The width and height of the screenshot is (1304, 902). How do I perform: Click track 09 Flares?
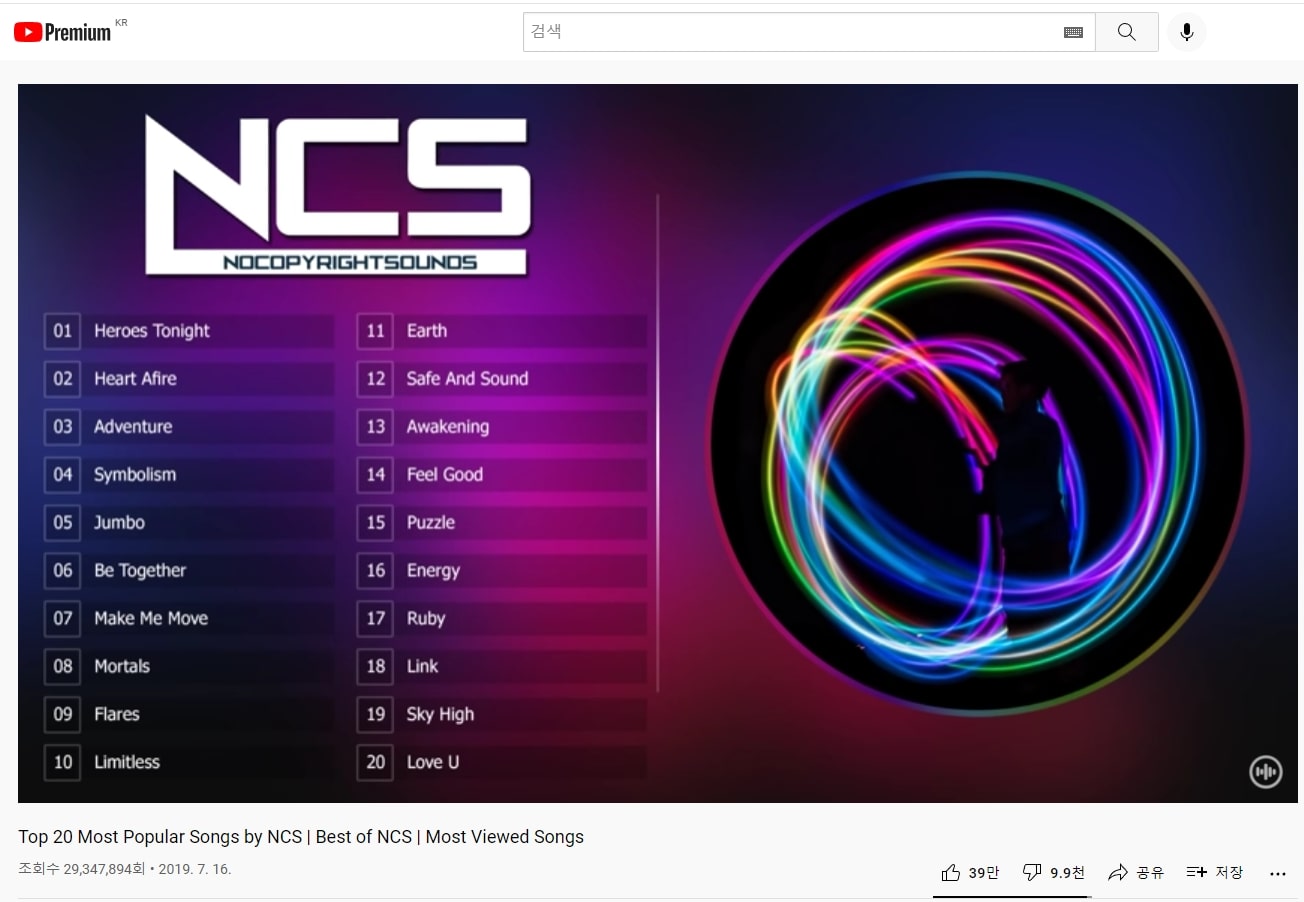189,715
